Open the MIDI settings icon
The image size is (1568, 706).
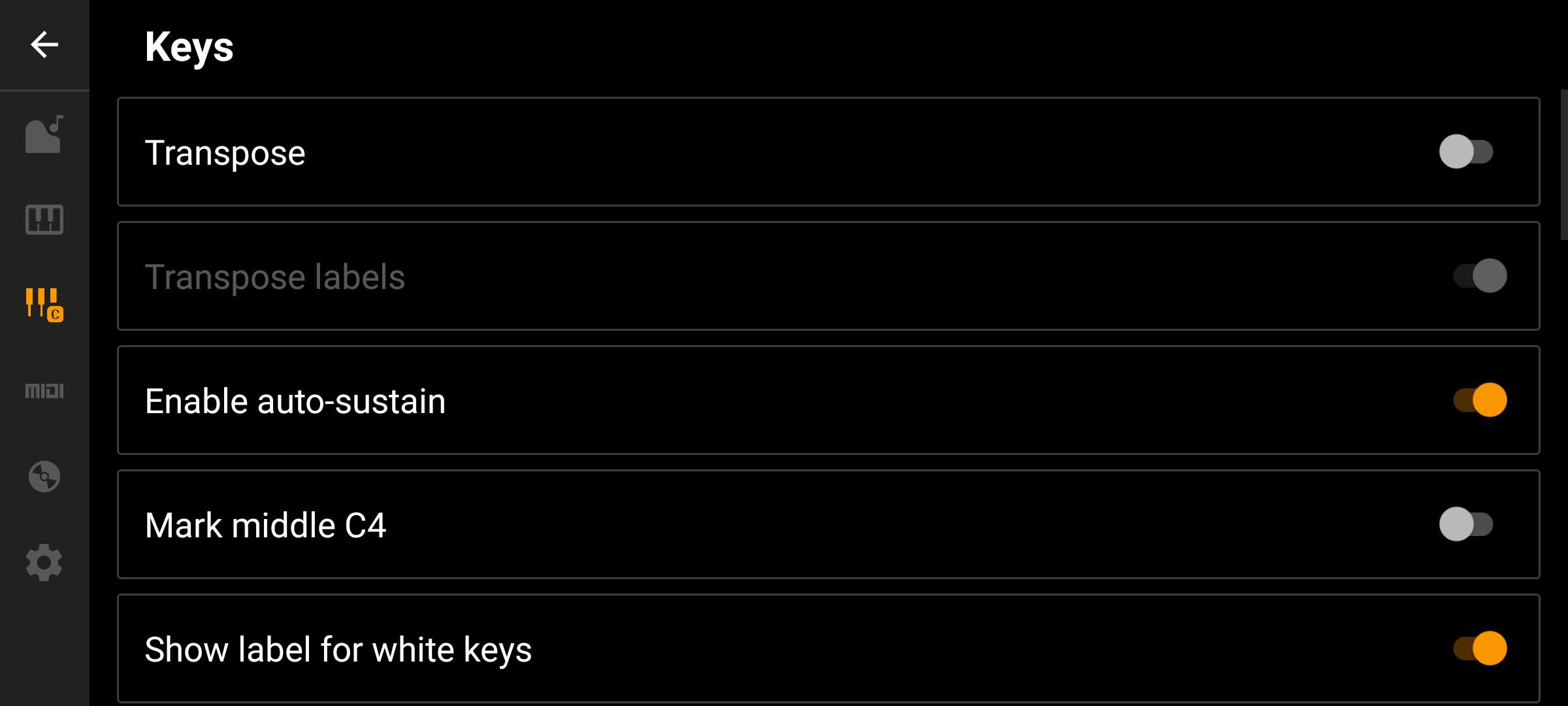(x=44, y=391)
